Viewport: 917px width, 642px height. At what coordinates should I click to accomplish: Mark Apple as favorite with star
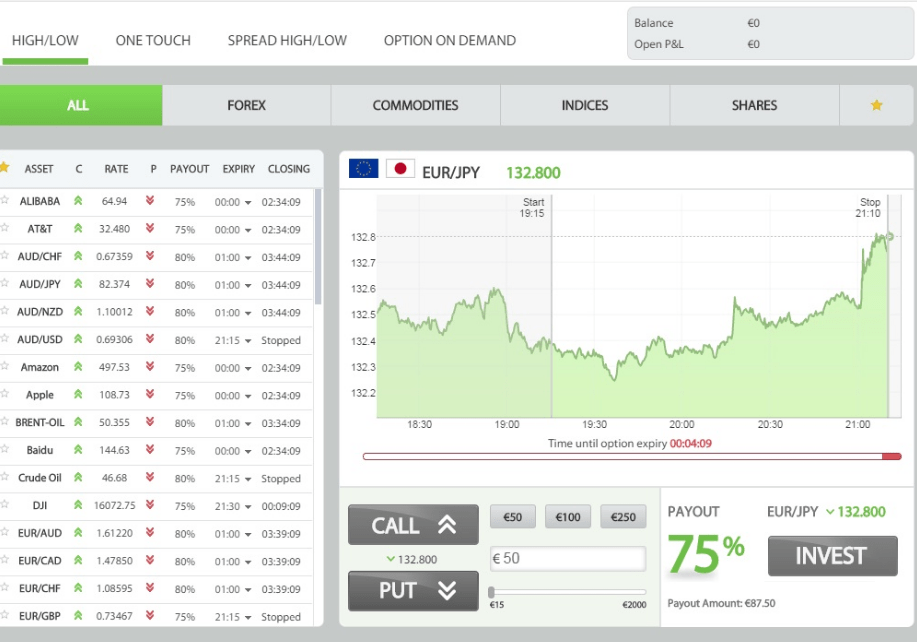(4, 394)
